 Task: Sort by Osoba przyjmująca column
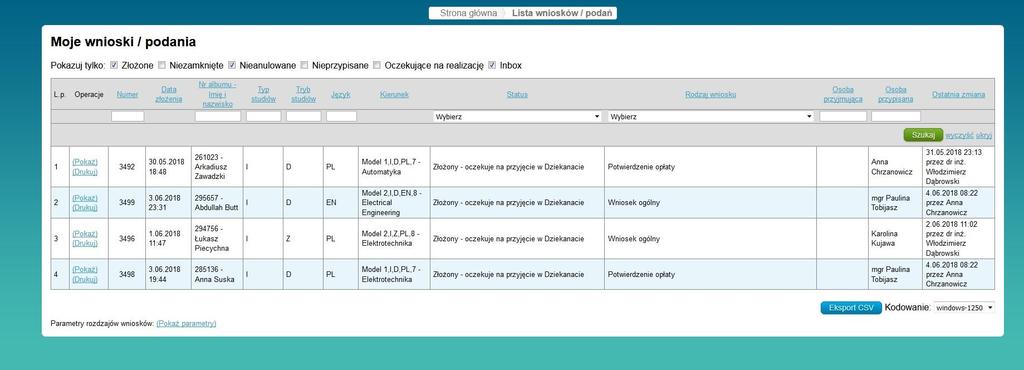[x=843, y=95]
